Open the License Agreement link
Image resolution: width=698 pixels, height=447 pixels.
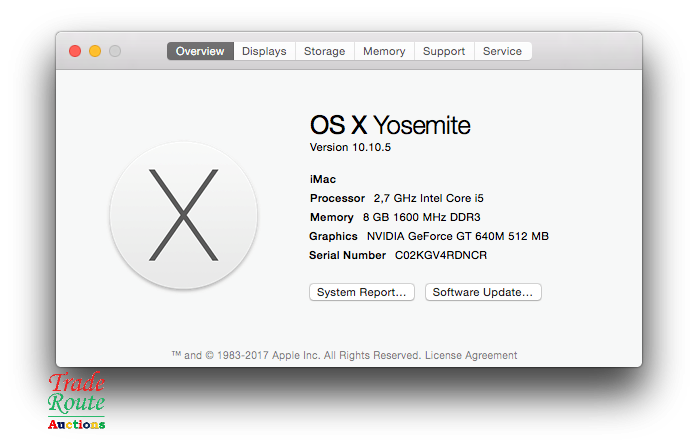[471, 355]
